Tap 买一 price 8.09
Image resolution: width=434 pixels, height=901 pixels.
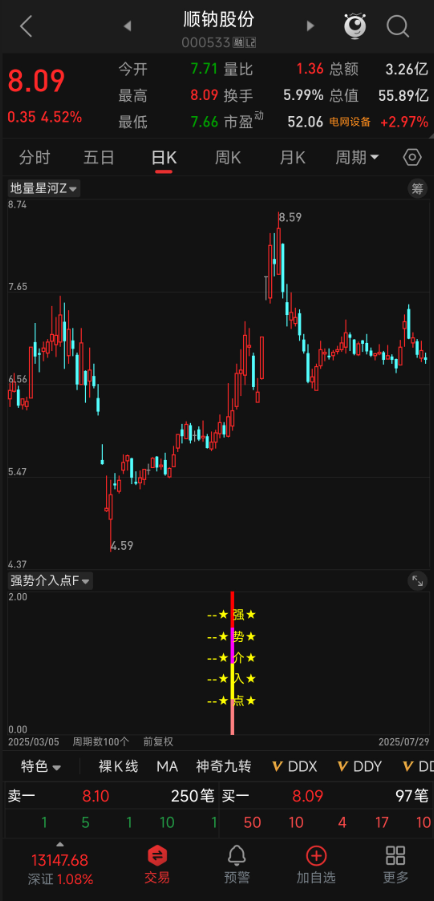308,796
